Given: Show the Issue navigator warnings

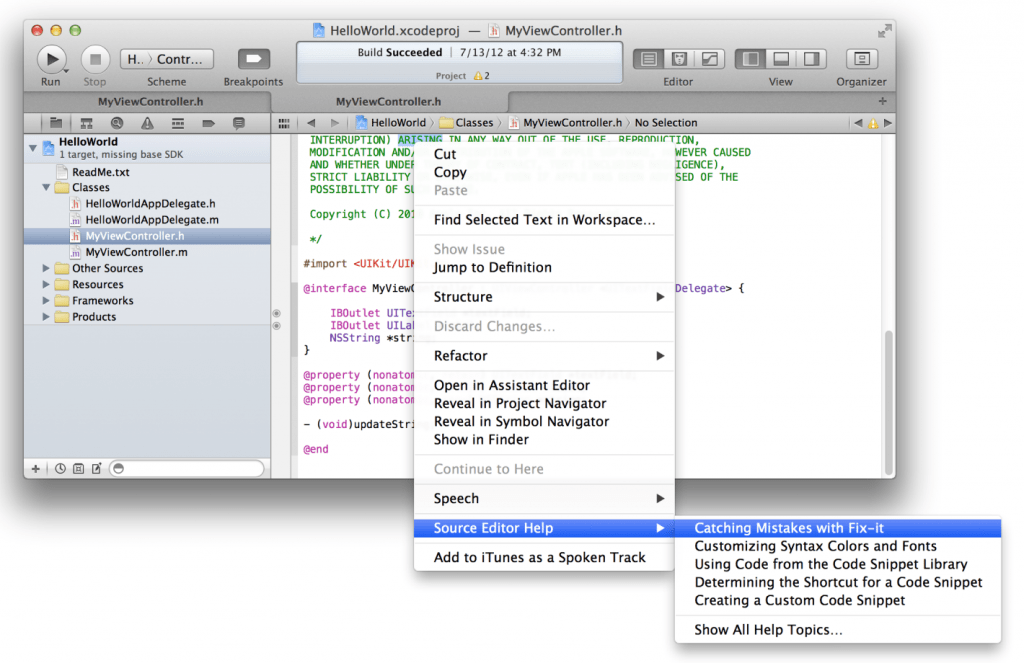Looking at the screenshot, I should click(x=148, y=122).
